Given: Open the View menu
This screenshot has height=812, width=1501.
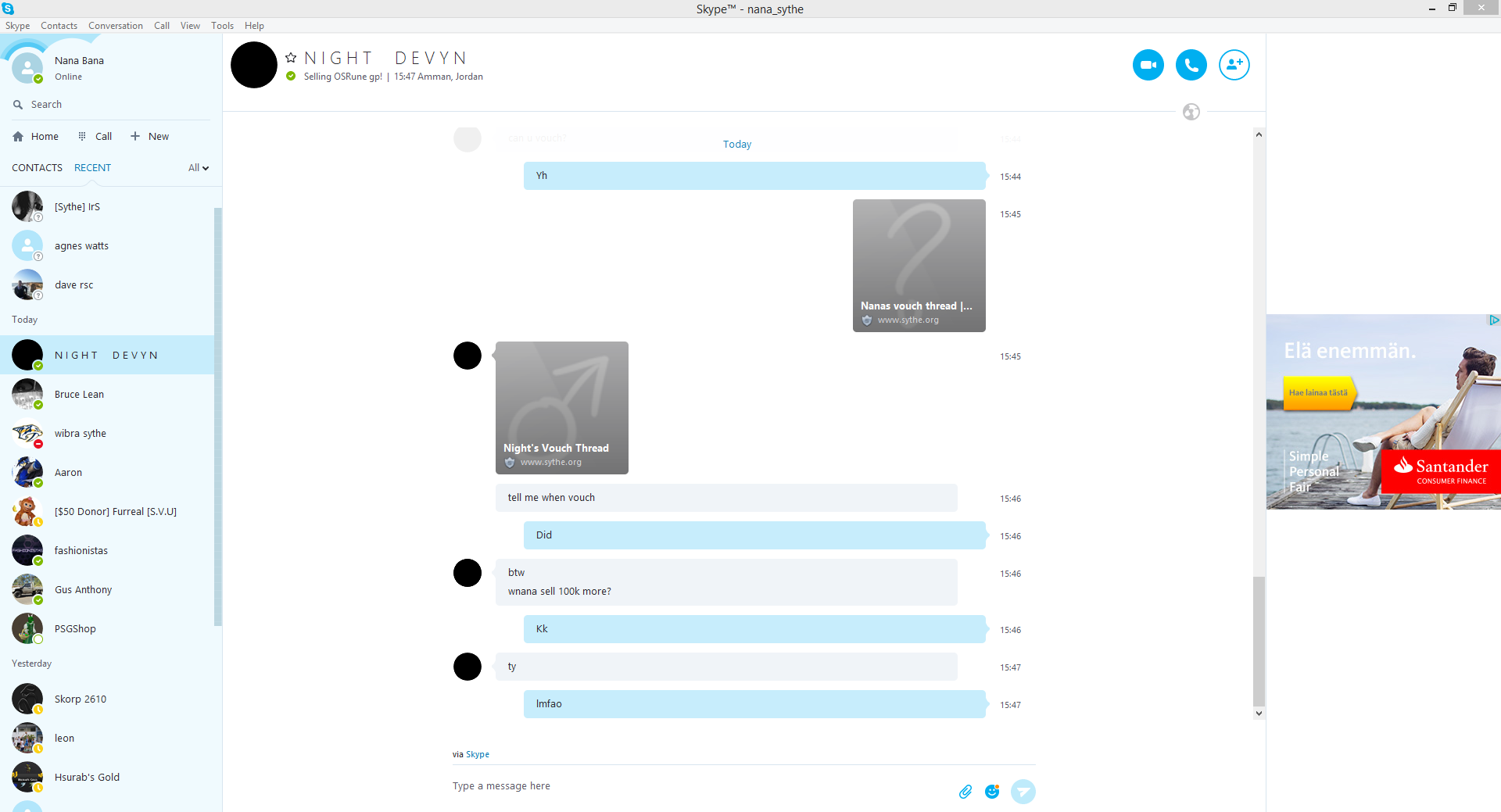Looking at the screenshot, I should (x=190, y=26).
